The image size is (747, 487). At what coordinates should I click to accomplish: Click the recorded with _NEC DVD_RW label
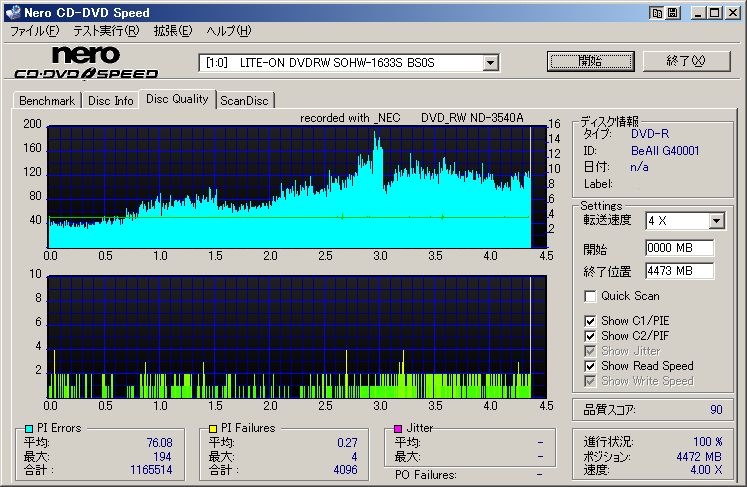click(412, 118)
